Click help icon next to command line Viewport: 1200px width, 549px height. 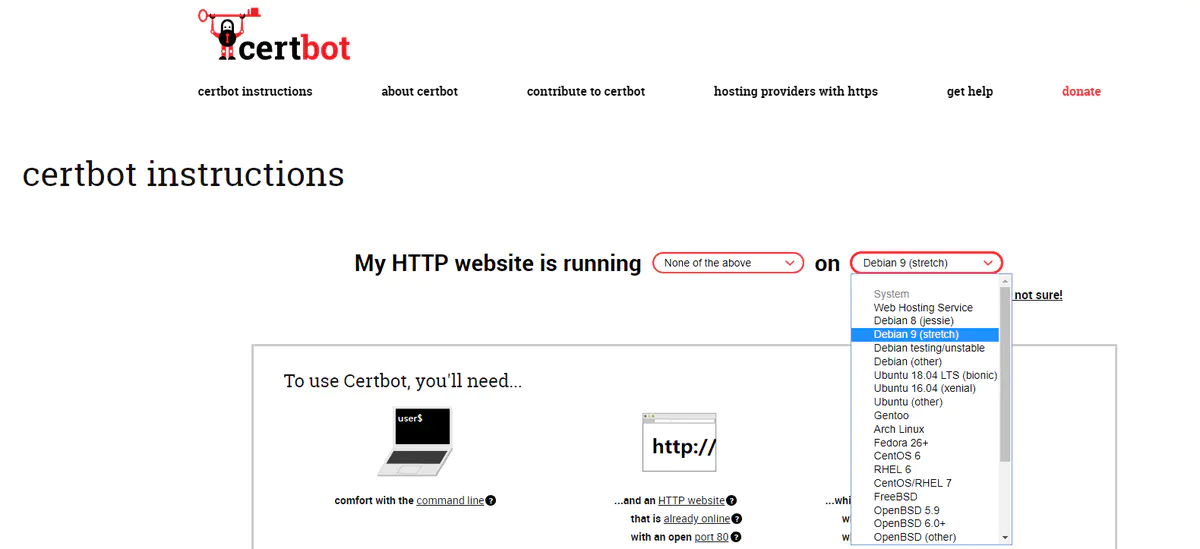pyautogui.click(x=491, y=501)
